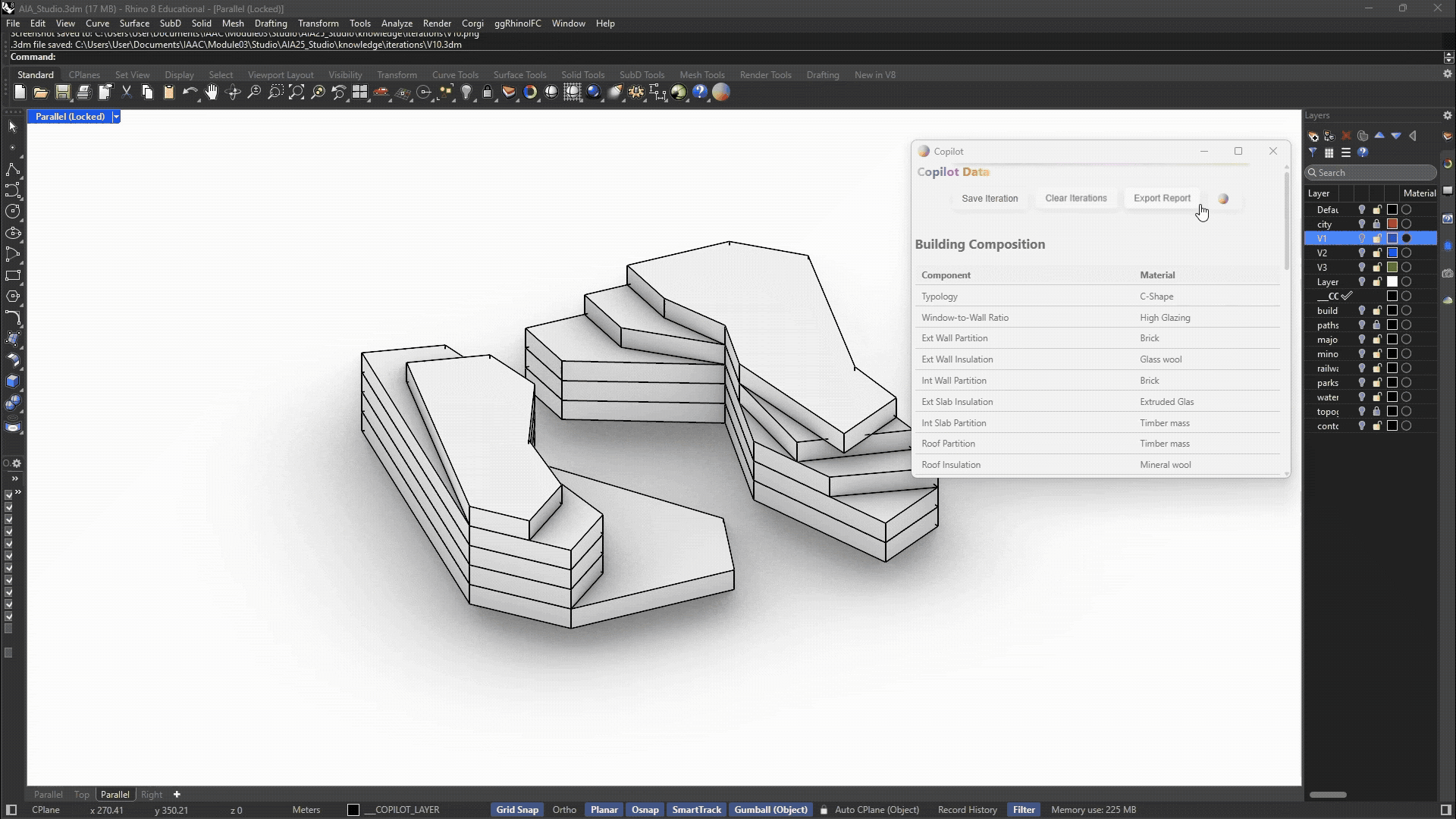Screen dimensions: 1456x819
Task: Open the Surface menu
Action: coord(134,24)
